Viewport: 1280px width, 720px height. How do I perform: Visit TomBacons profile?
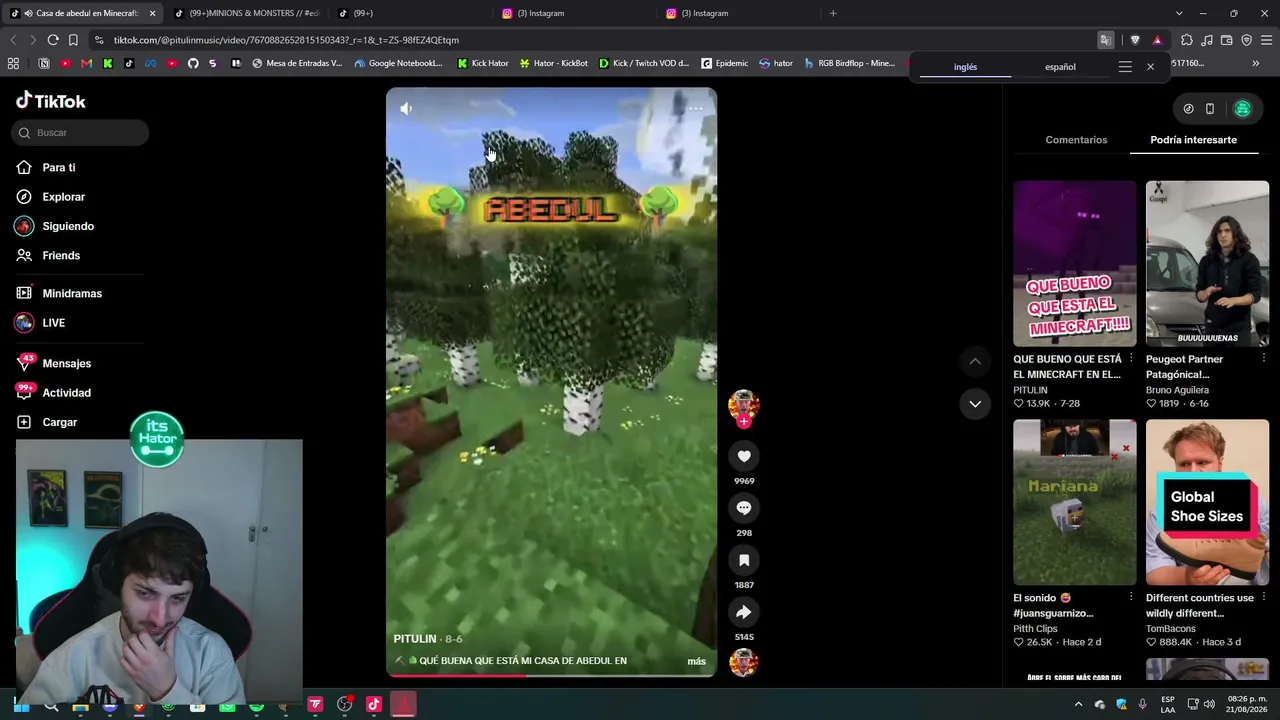[x=1171, y=629]
